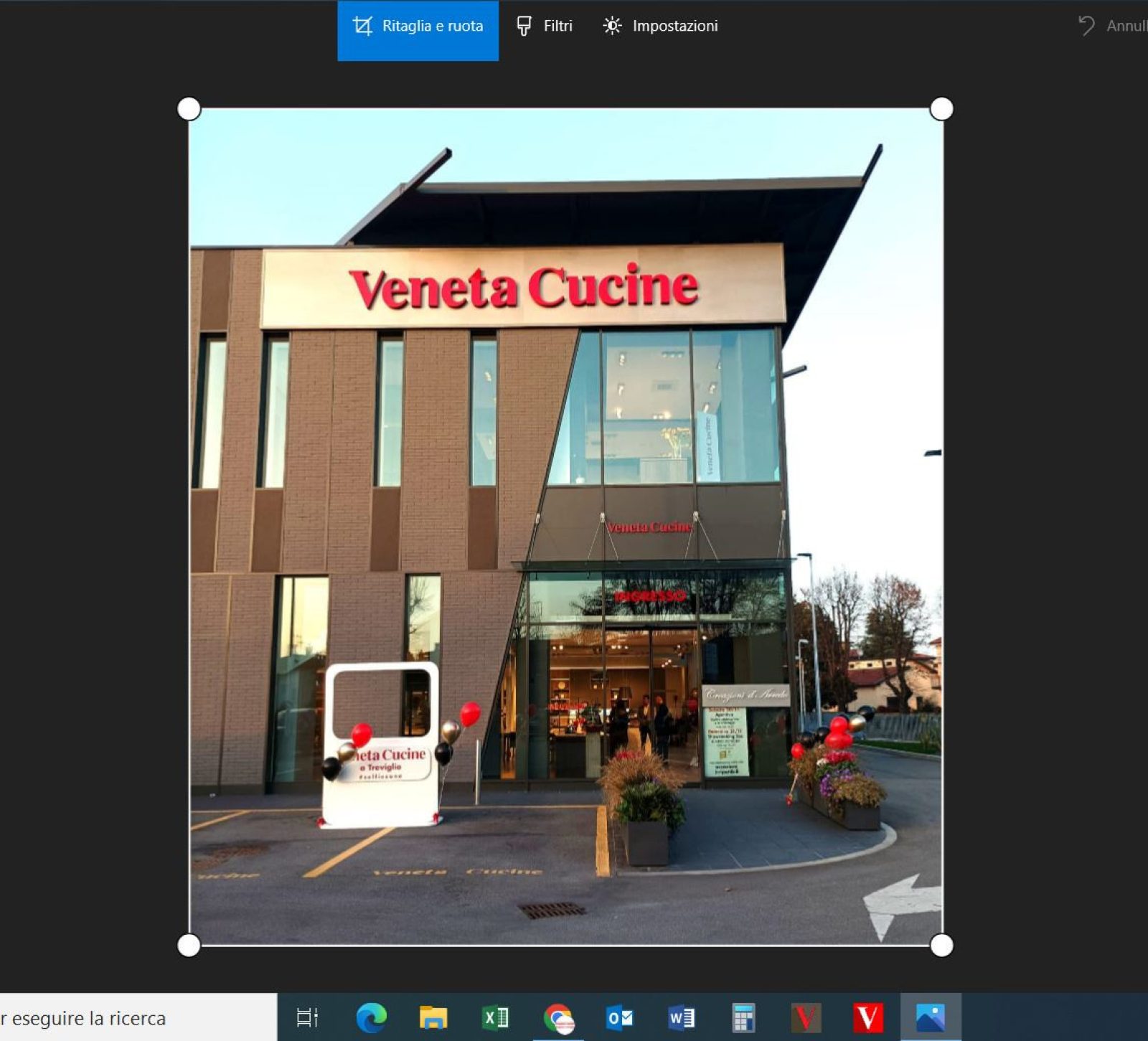Click the top-right crop handle
Viewport: 1148px width, 1041px height.
(x=941, y=109)
